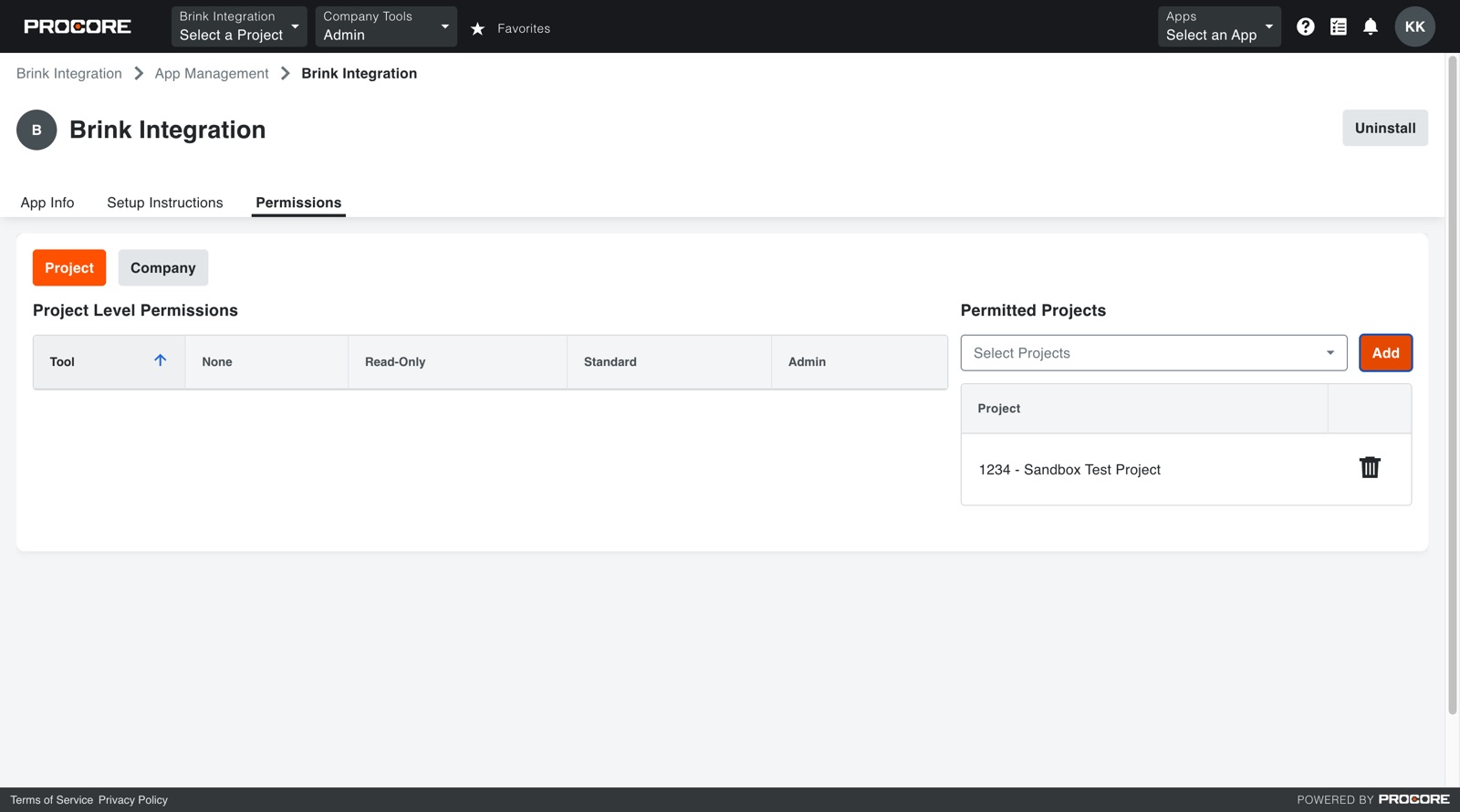Show Company level permissions
This screenshot has width=1460, height=812.
[x=163, y=267]
